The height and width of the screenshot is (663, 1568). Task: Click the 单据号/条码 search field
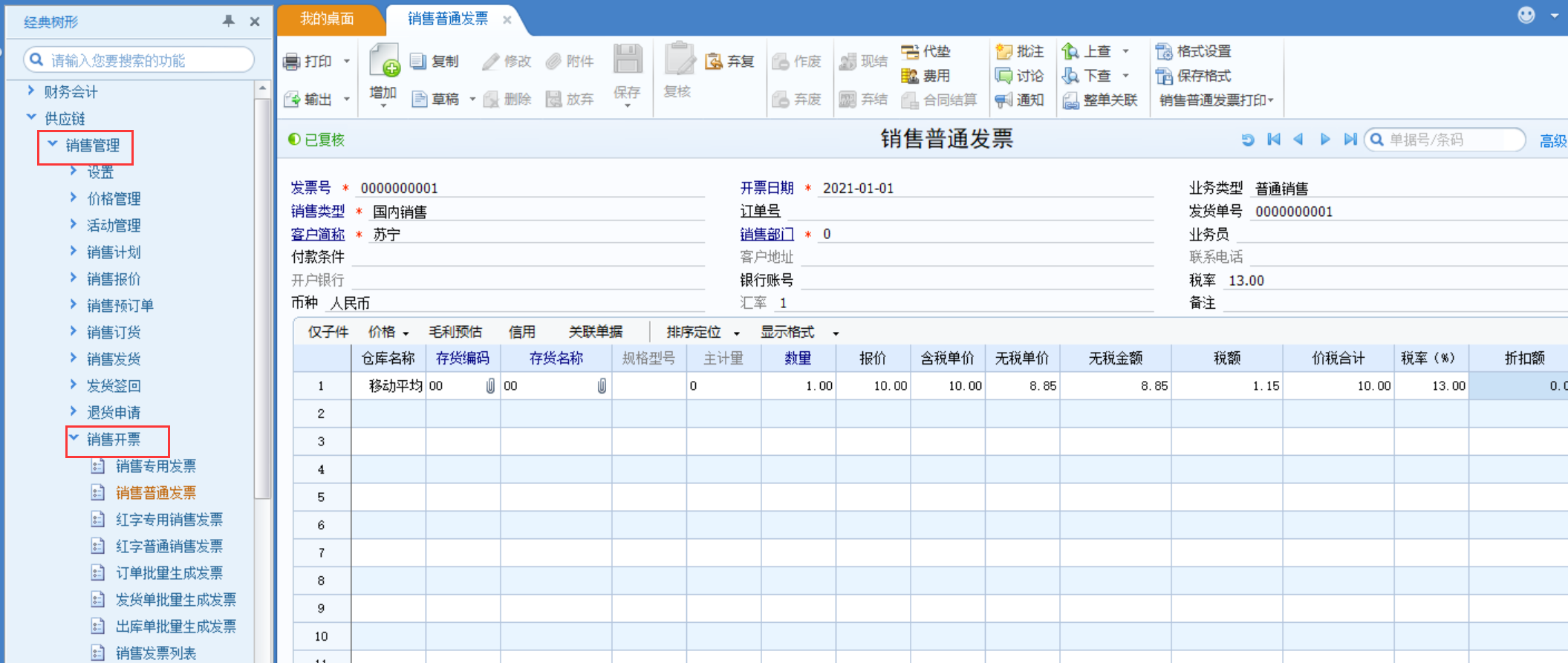click(x=1454, y=140)
